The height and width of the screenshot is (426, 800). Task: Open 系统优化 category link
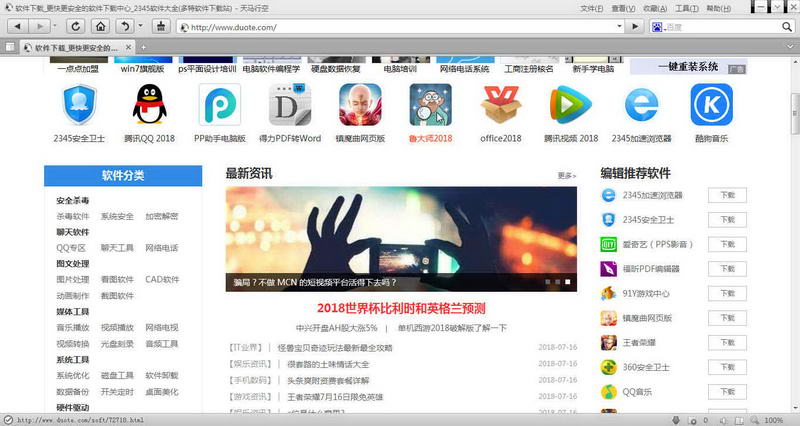point(73,375)
